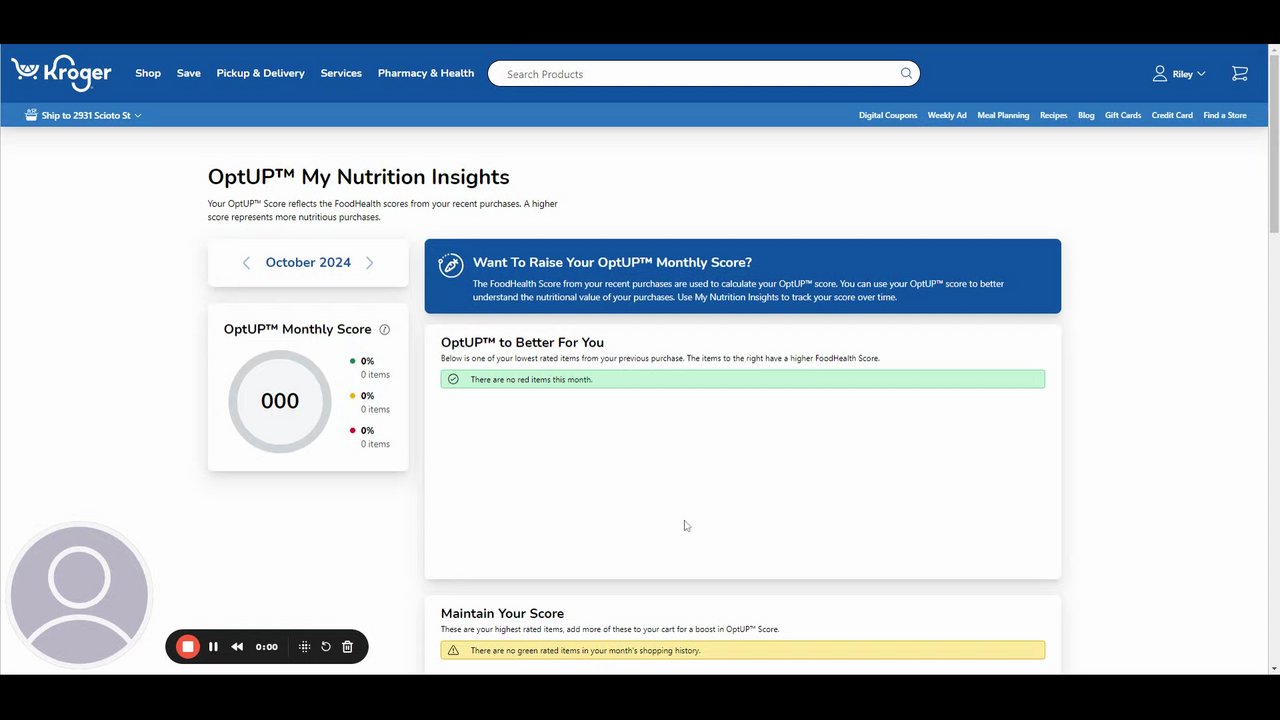Go to the previous month with left arrow

246,263
